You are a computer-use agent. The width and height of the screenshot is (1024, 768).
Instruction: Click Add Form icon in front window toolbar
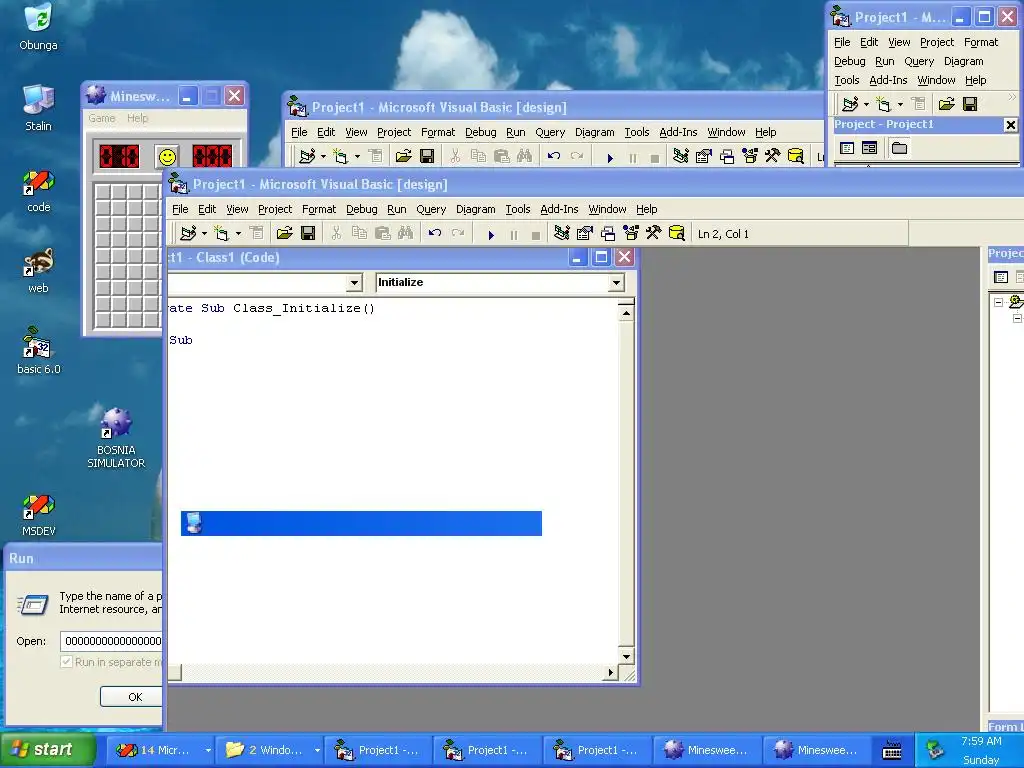click(x=222, y=233)
